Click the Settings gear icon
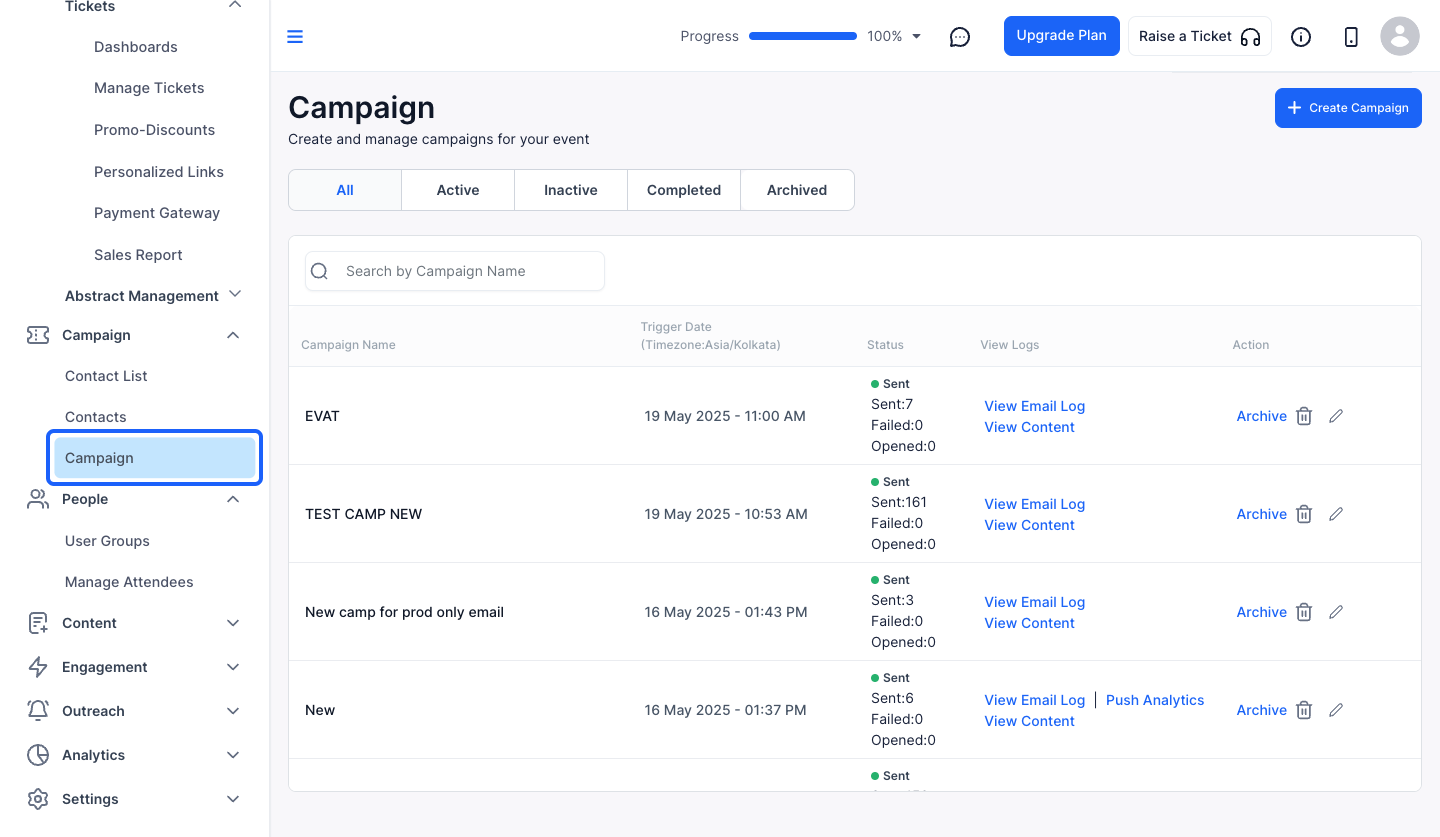 [x=38, y=799]
